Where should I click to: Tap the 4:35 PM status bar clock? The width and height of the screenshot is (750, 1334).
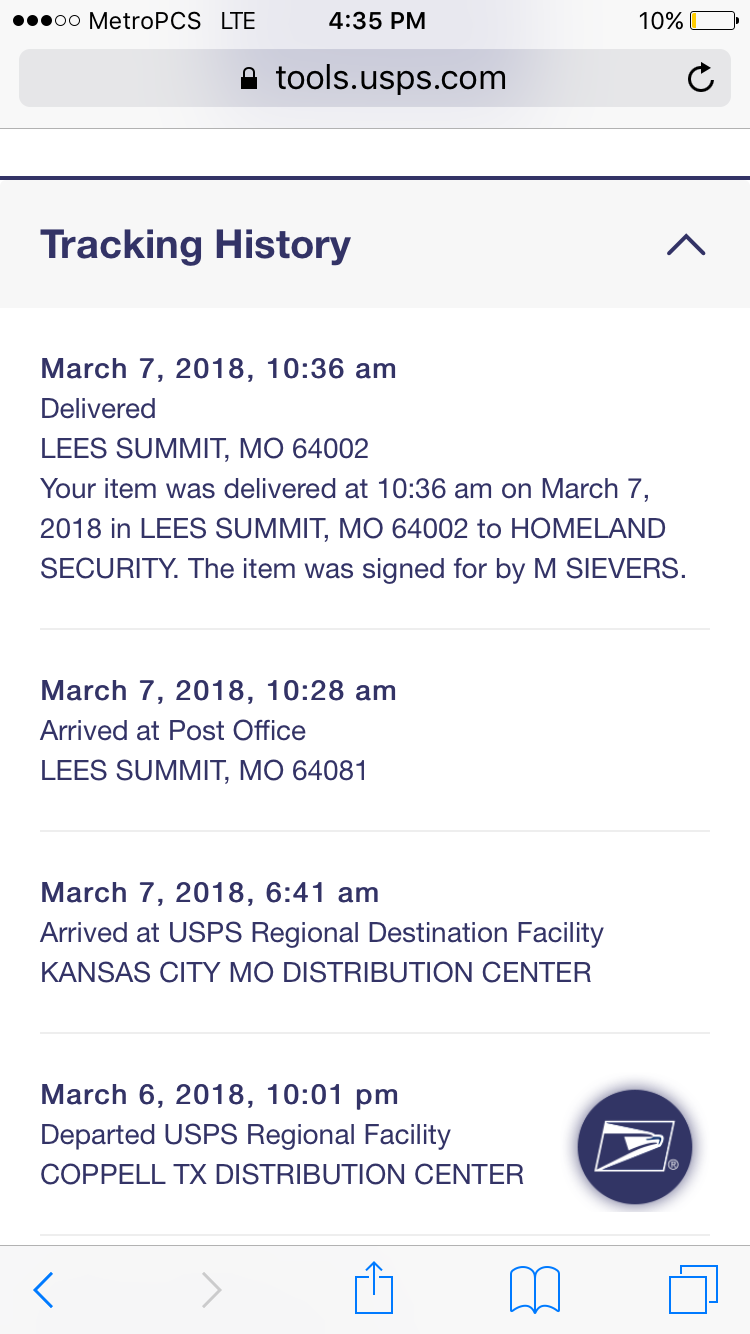click(375, 21)
